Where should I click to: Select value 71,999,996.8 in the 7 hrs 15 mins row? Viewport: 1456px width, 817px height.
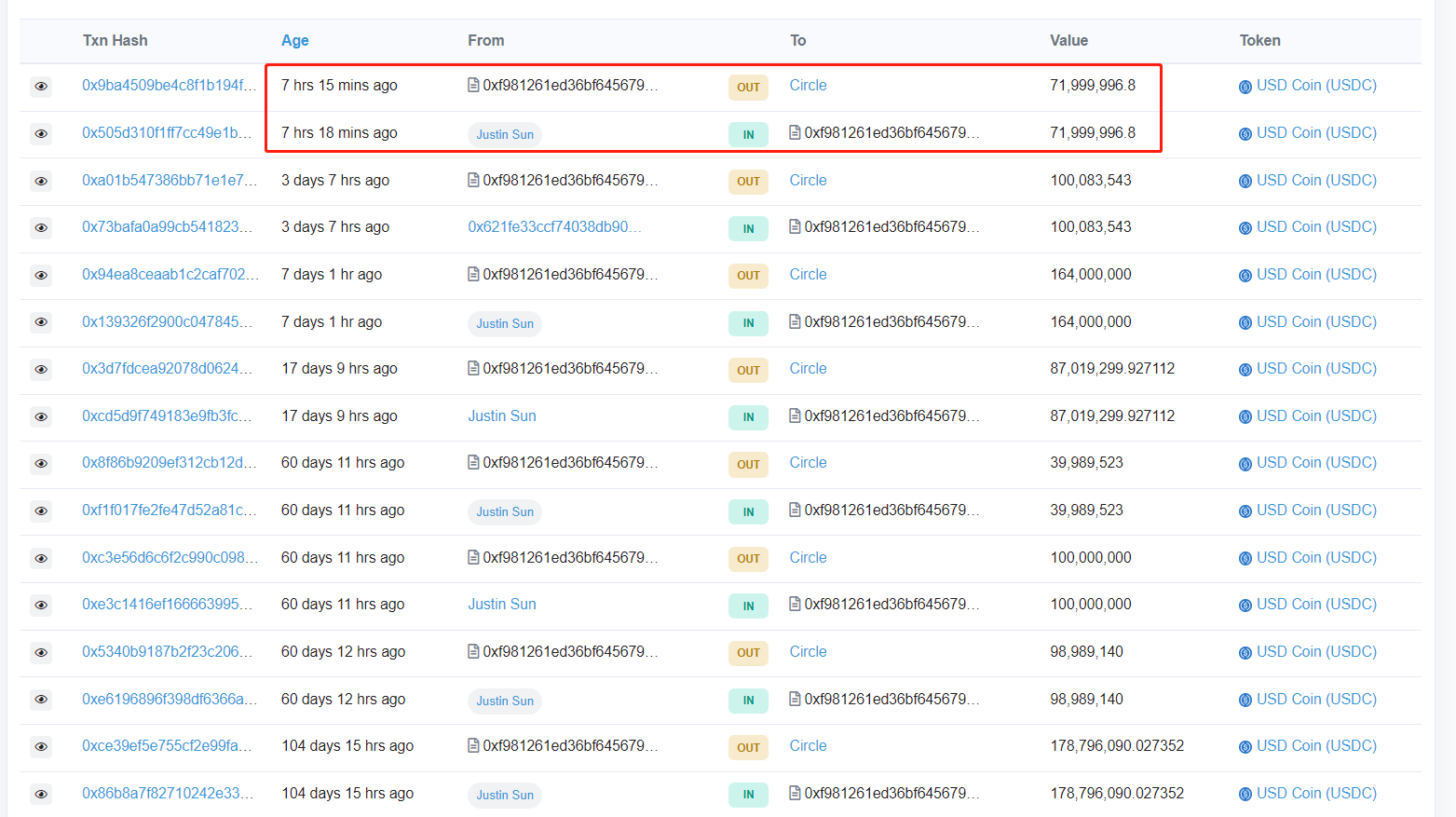tap(1093, 85)
